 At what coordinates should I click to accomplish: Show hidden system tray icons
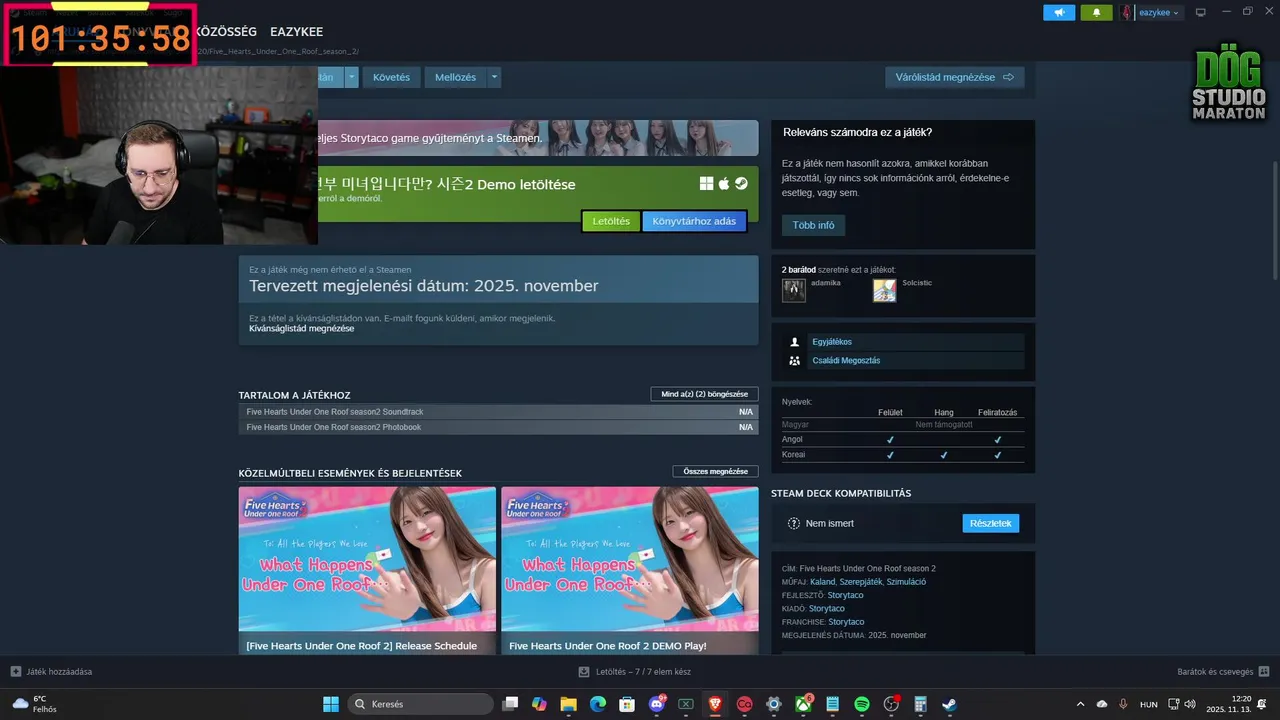tap(1080, 704)
